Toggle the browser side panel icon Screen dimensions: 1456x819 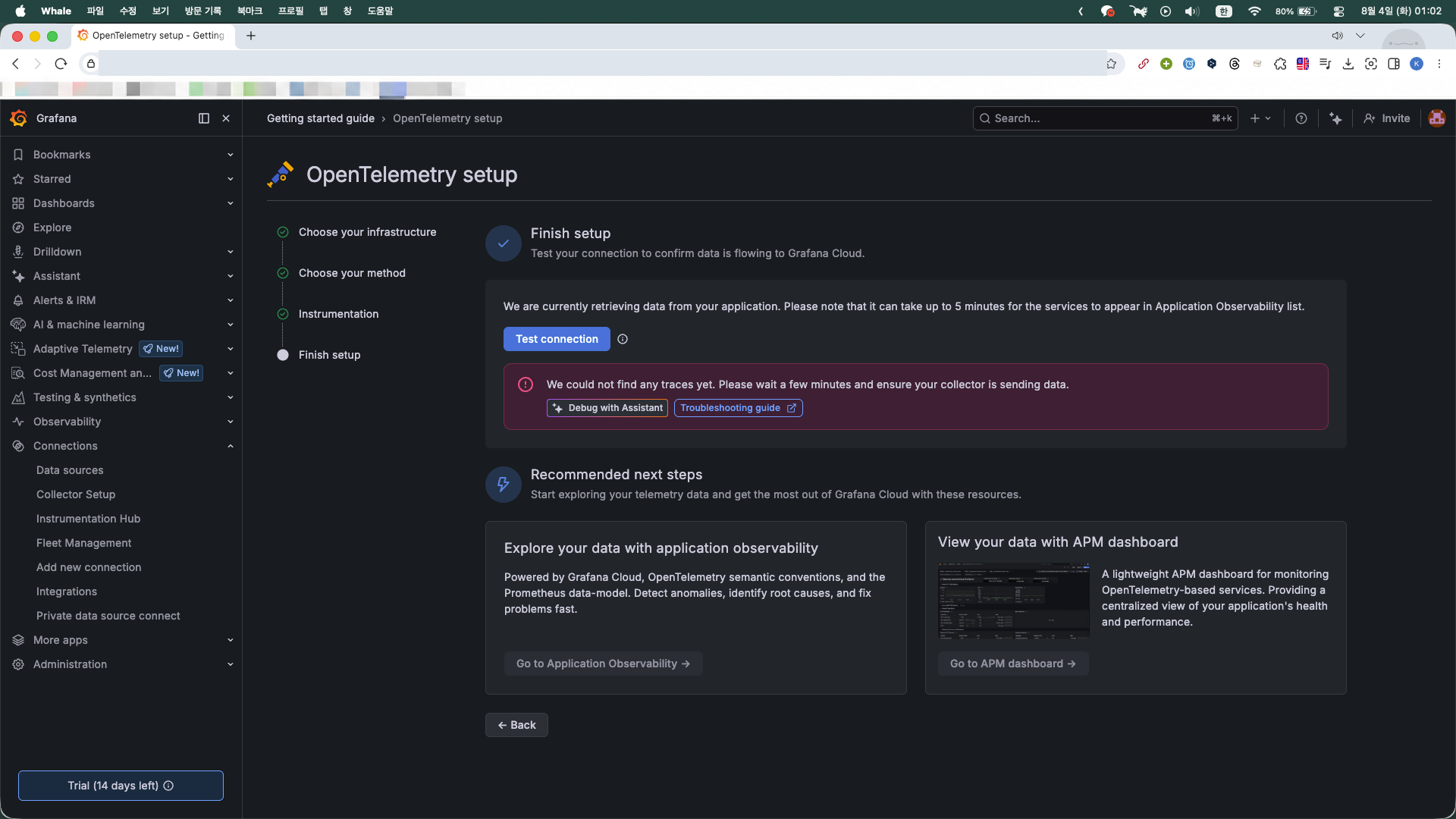(1394, 64)
